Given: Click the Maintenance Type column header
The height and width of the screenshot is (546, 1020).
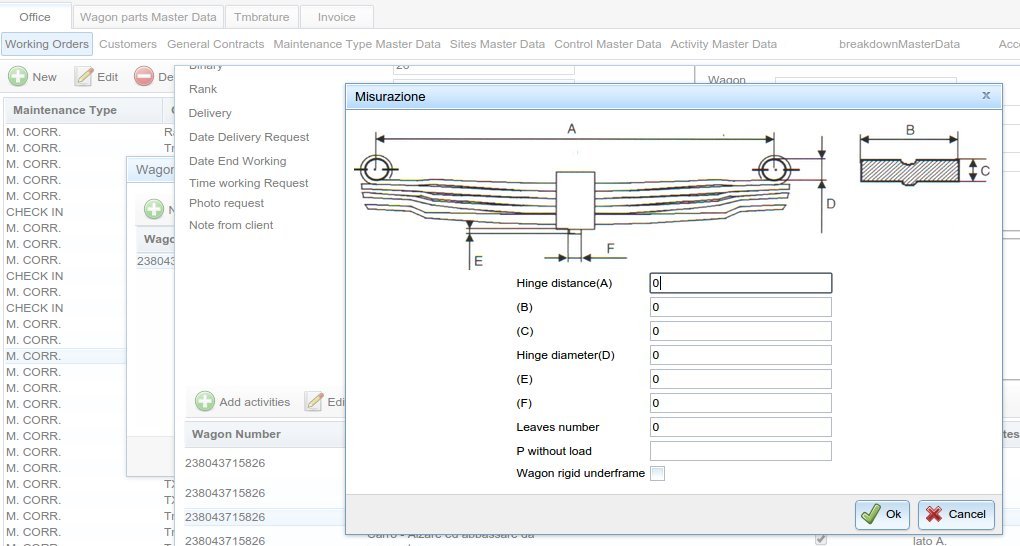Looking at the screenshot, I should pos(83,110).
